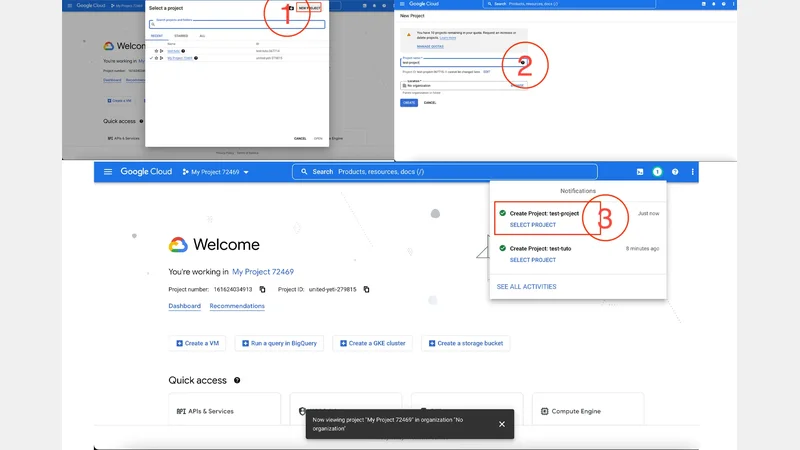Click SELECT PROJECT under Create Project: test-tuto
Viewport: 800px width, 450px height.
[533, 260]
